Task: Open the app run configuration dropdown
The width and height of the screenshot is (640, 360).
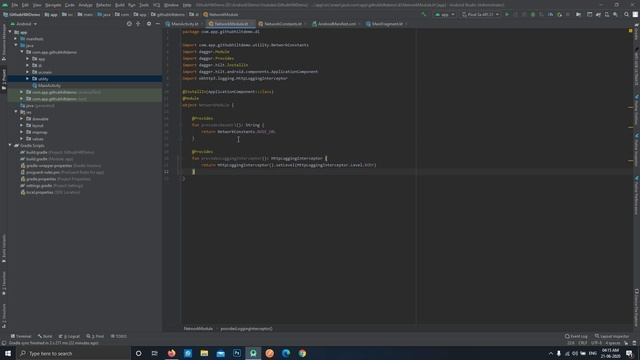Action: coord(445,14)
